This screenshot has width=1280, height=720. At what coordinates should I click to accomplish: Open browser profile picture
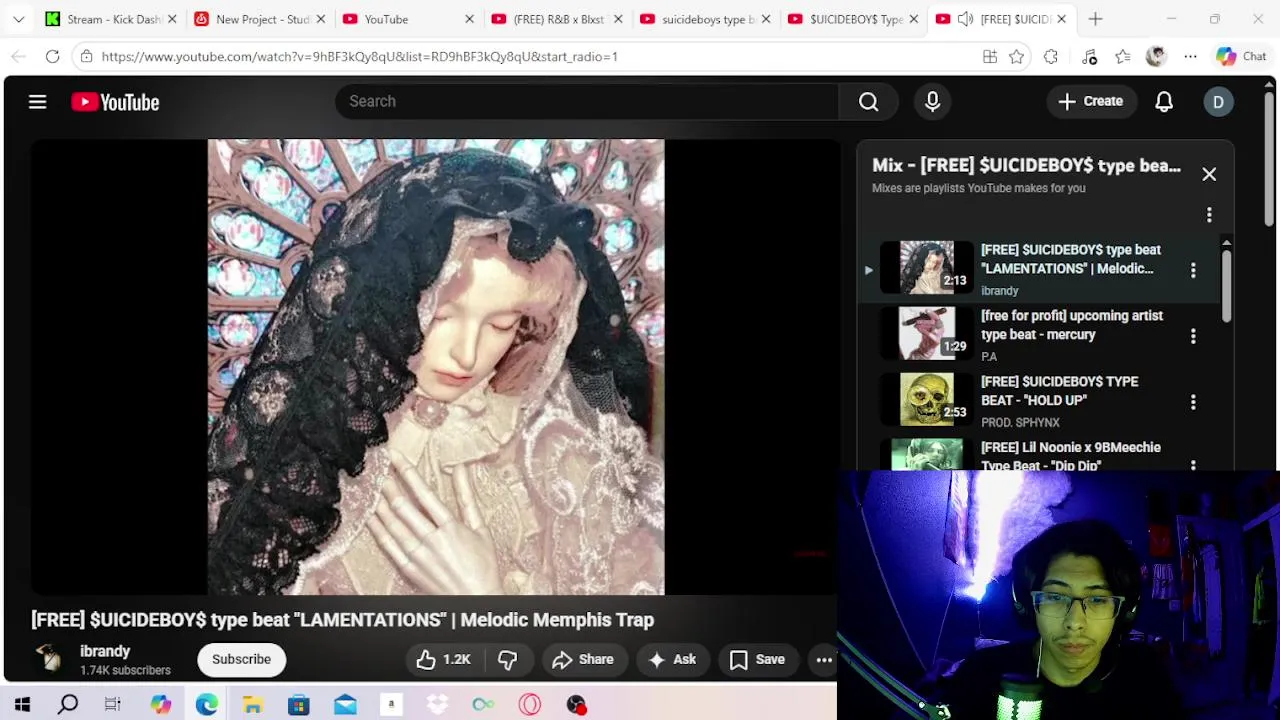coord(1156,57)
